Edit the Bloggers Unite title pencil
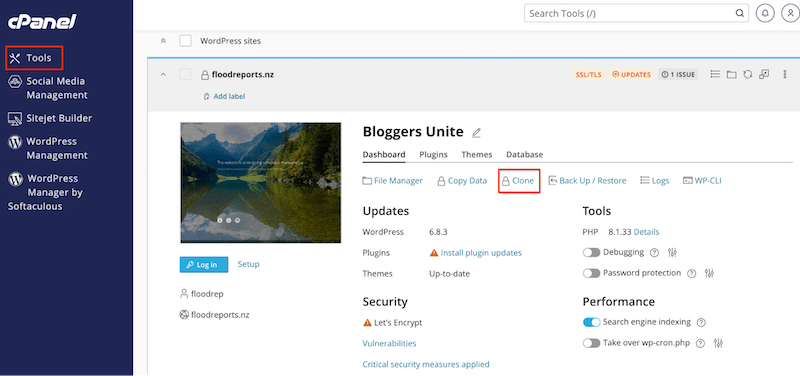800x376 pixels. (477, 133)
